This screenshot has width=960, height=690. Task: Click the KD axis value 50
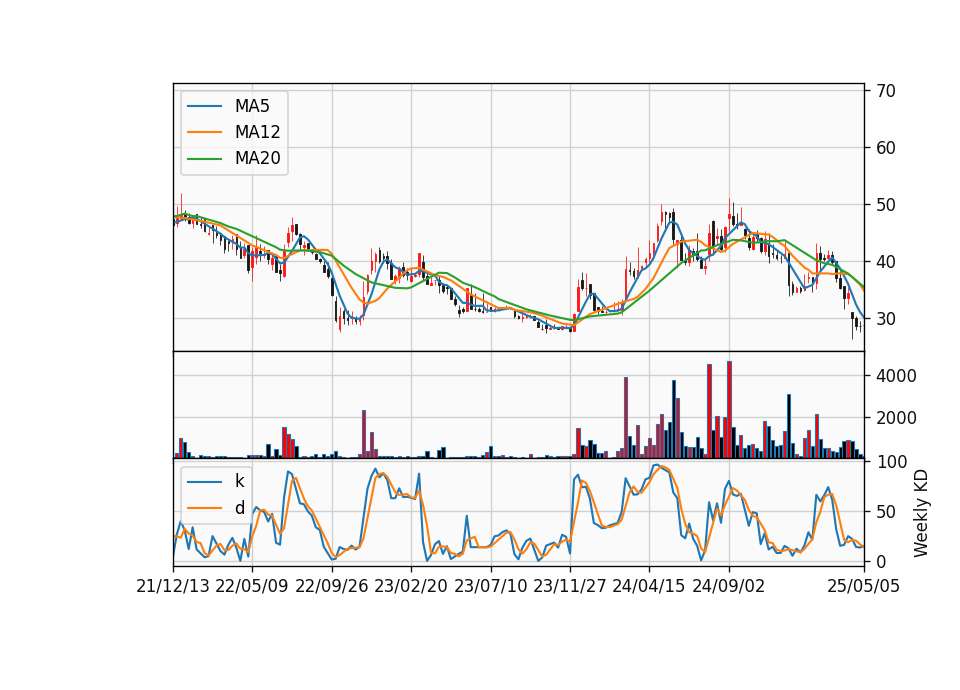[885, 511]
